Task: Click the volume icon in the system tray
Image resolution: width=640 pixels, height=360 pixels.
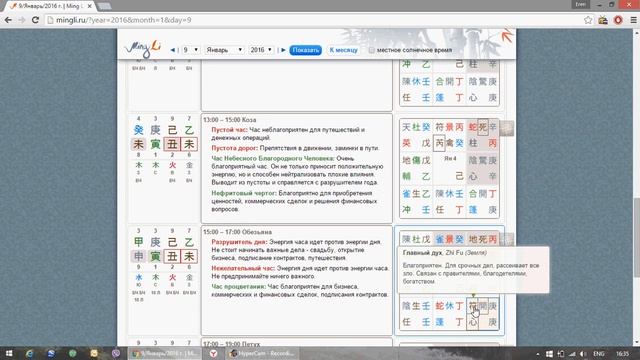Action: click(x=582, y=353)
